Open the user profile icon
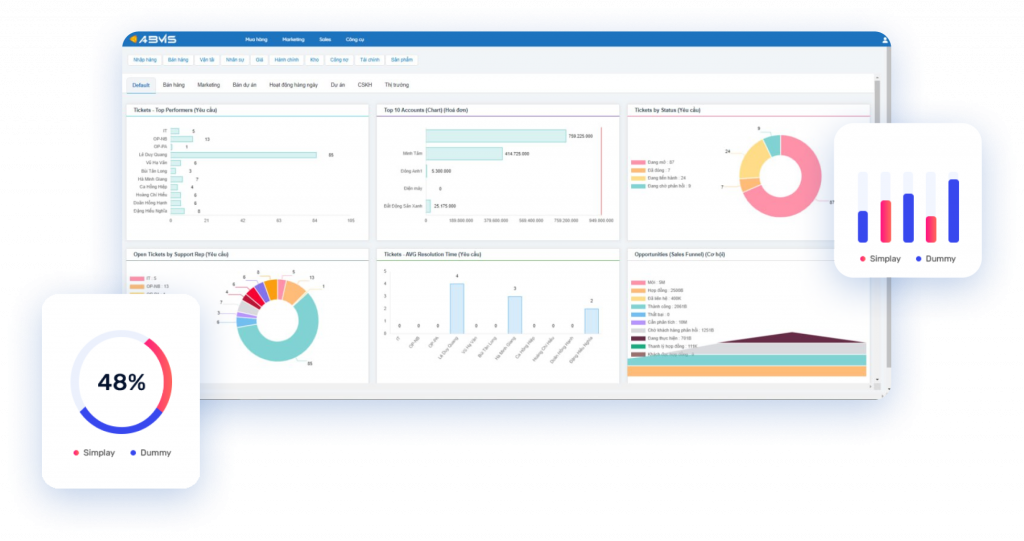Screen dimensions: 1024x541 (x=884, y=39)
